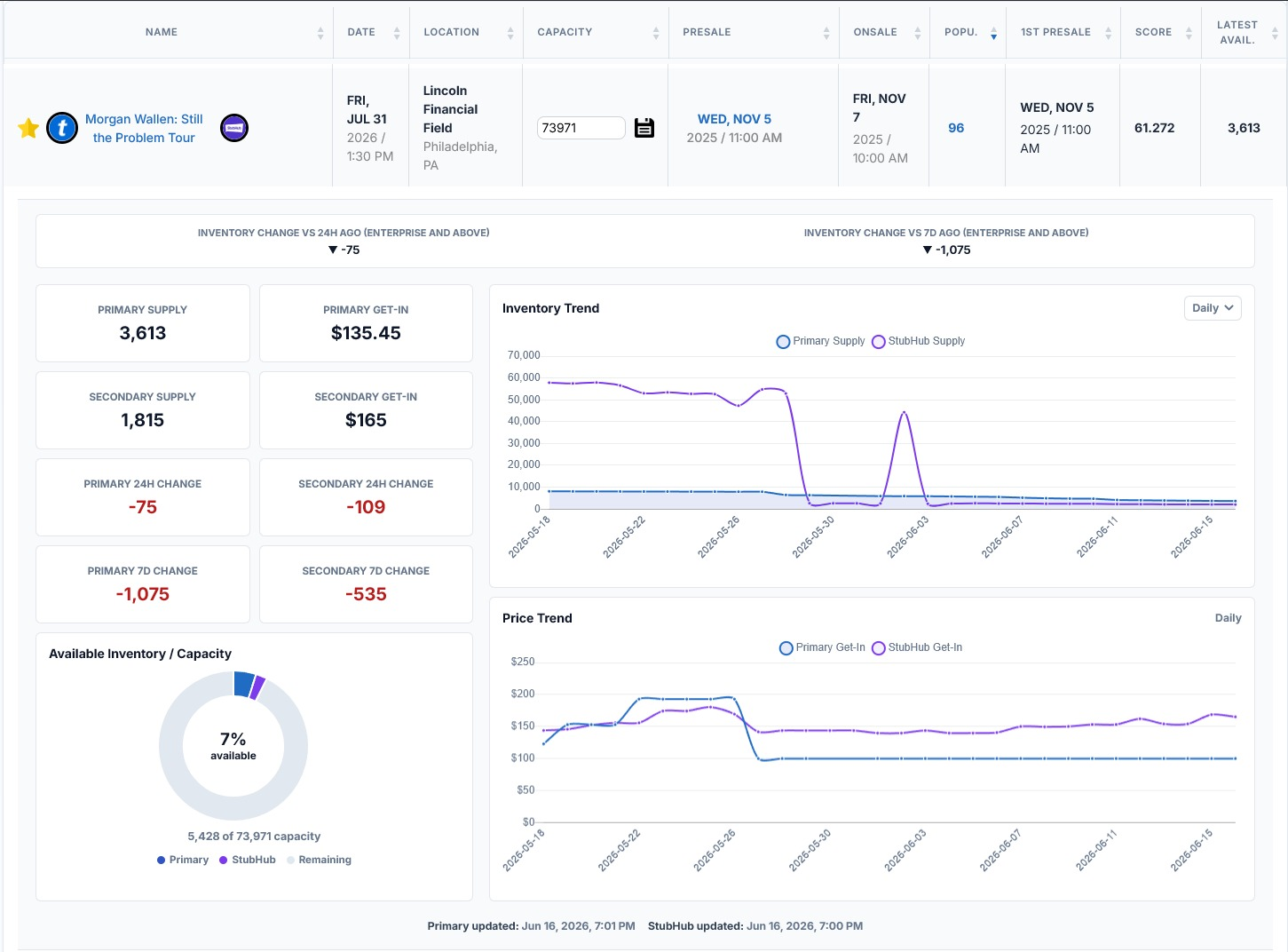Sort by the 1ST PRESALE column arrows
Image resolution: width=1288 pixels, height=952 pixels.
[x=1108, y=33]
